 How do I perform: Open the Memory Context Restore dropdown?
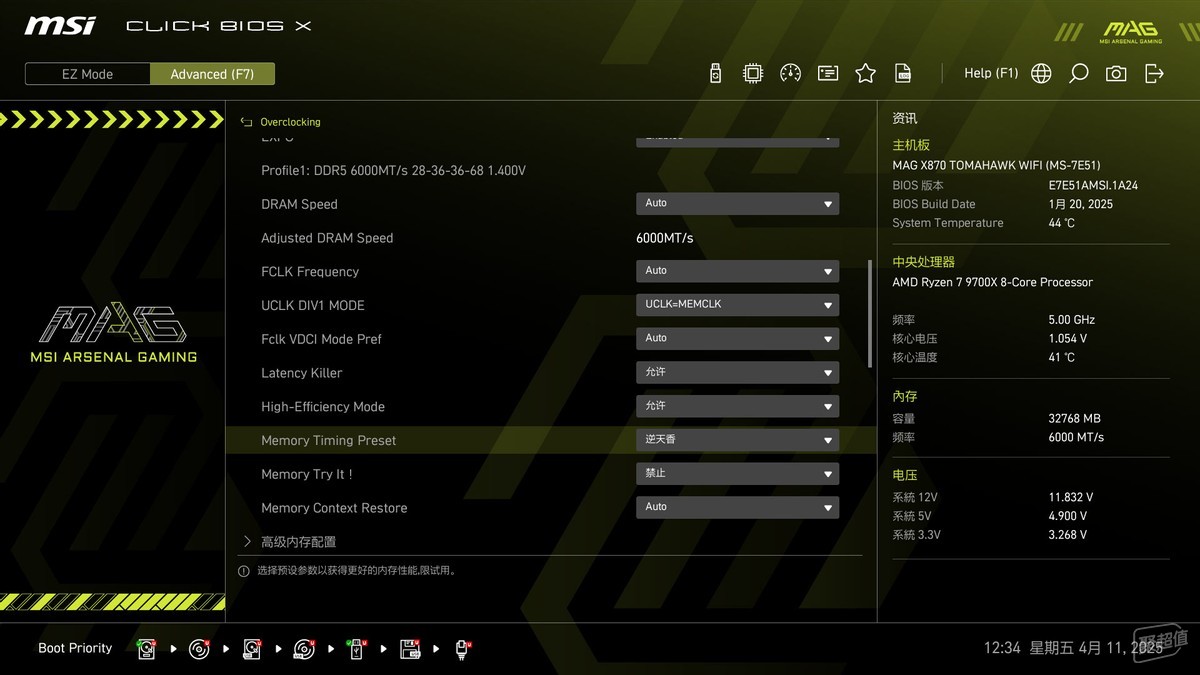[x=737, y=508]
